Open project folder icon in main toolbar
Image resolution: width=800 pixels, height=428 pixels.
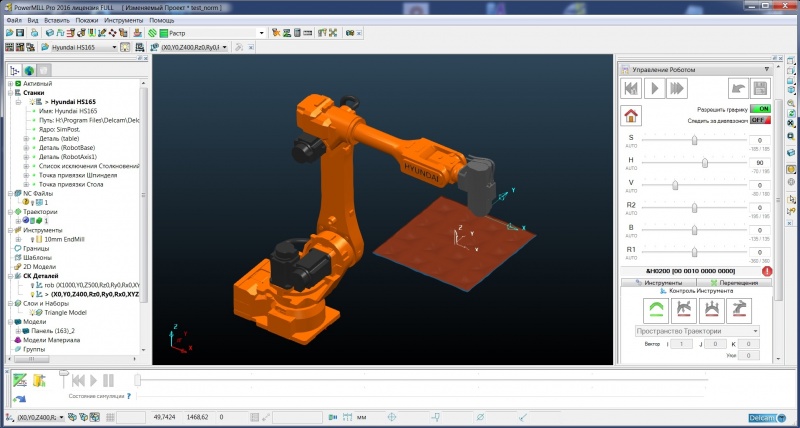(x=9, y=33)
